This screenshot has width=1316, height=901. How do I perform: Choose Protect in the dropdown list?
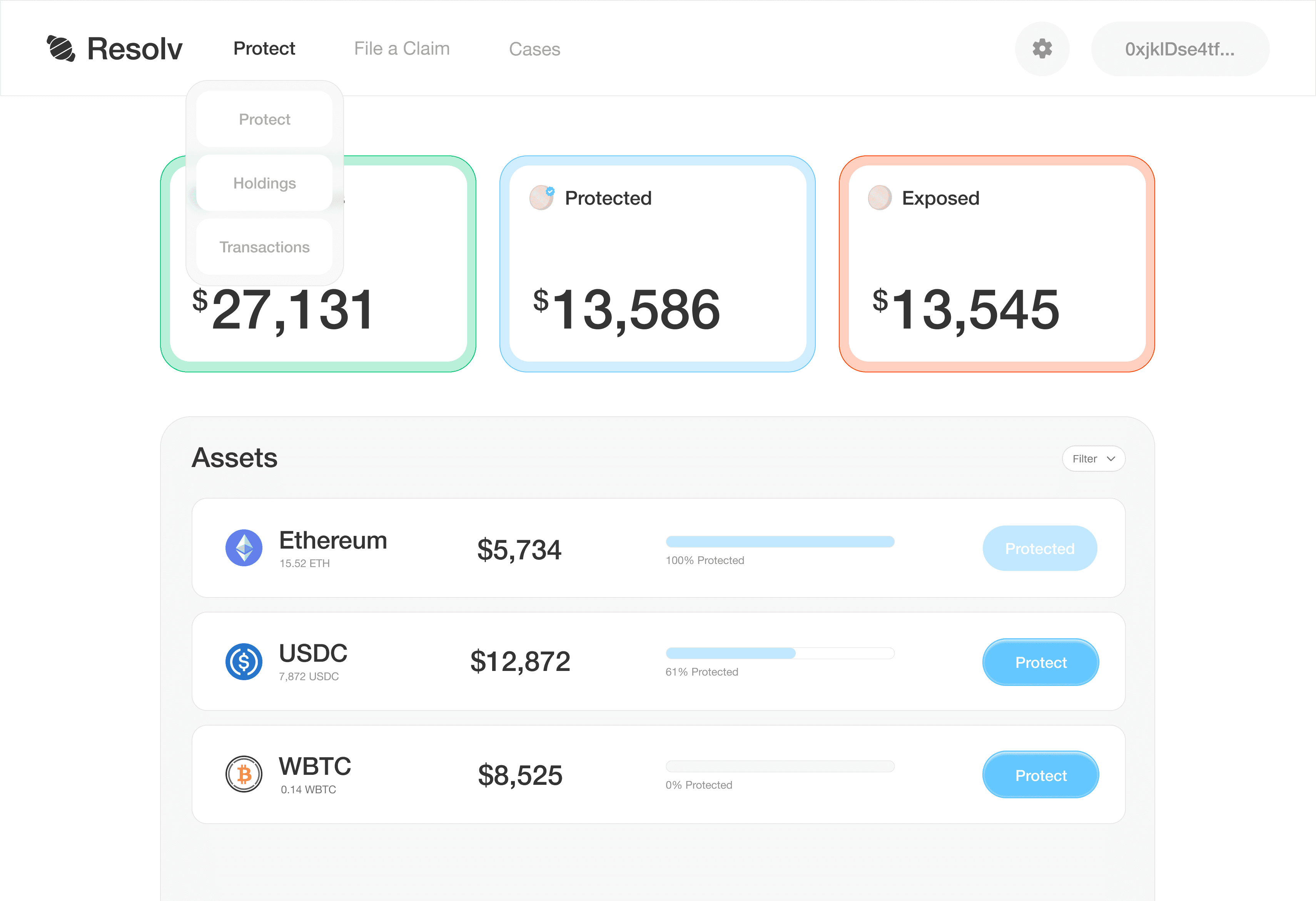tap(264, 119)
